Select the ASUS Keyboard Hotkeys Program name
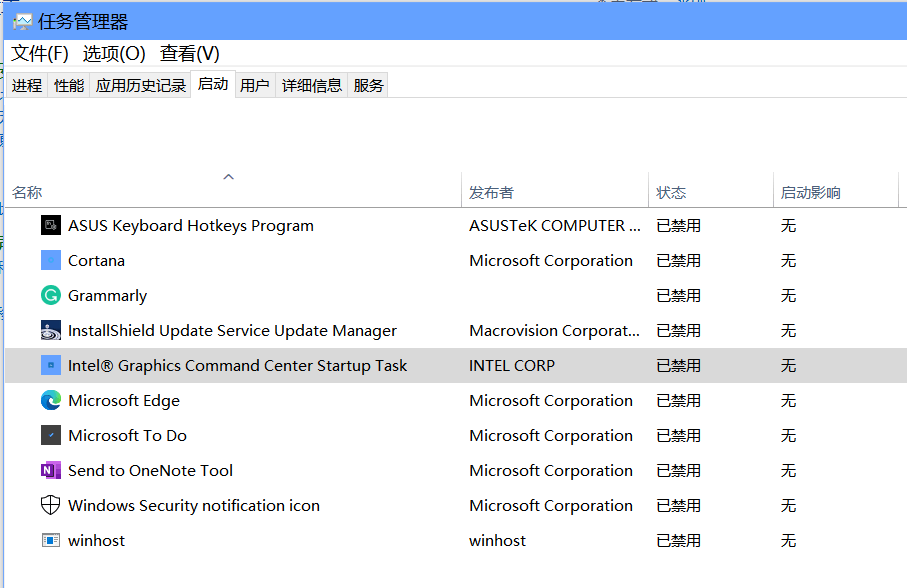This screenshot has width=907, height=588. coord(191,225)
